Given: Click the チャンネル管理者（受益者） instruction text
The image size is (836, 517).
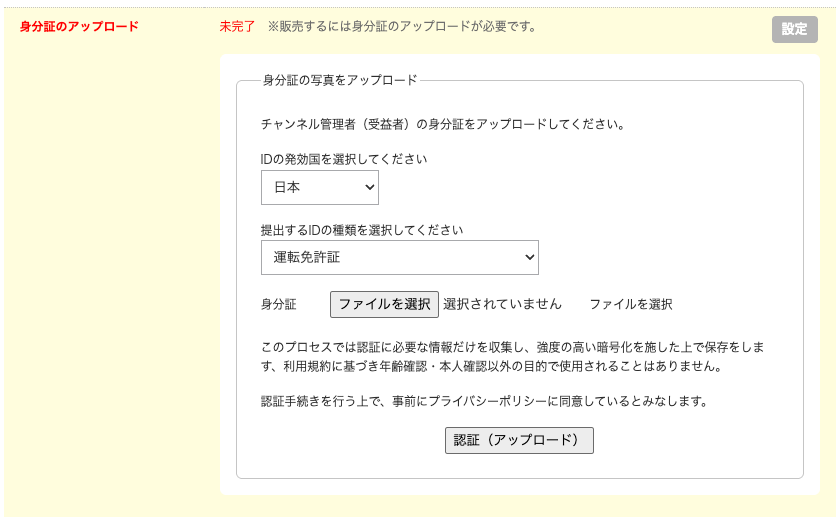Looking at the screenshot, I should click(442, 125).
